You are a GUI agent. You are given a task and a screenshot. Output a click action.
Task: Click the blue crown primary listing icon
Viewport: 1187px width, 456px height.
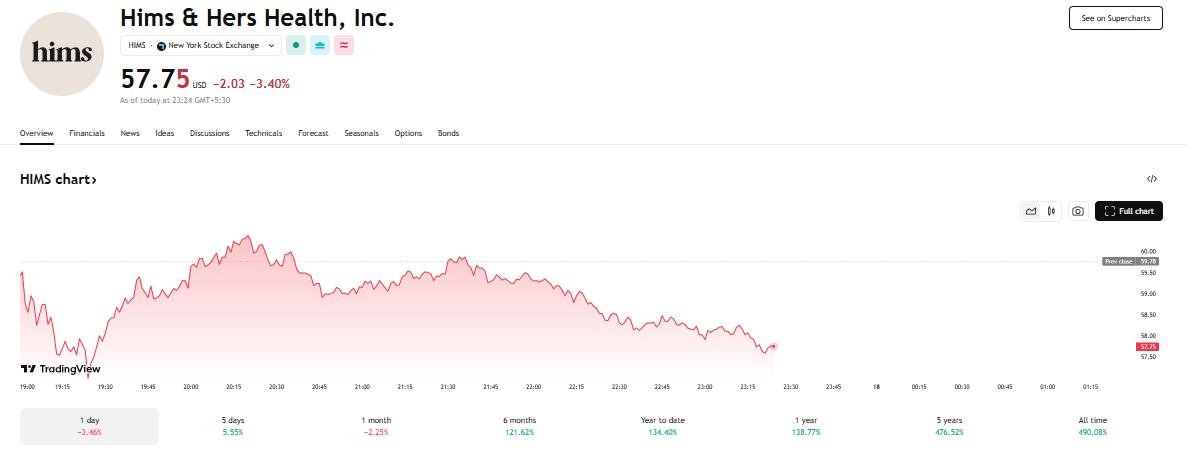[x=319, y=45]
